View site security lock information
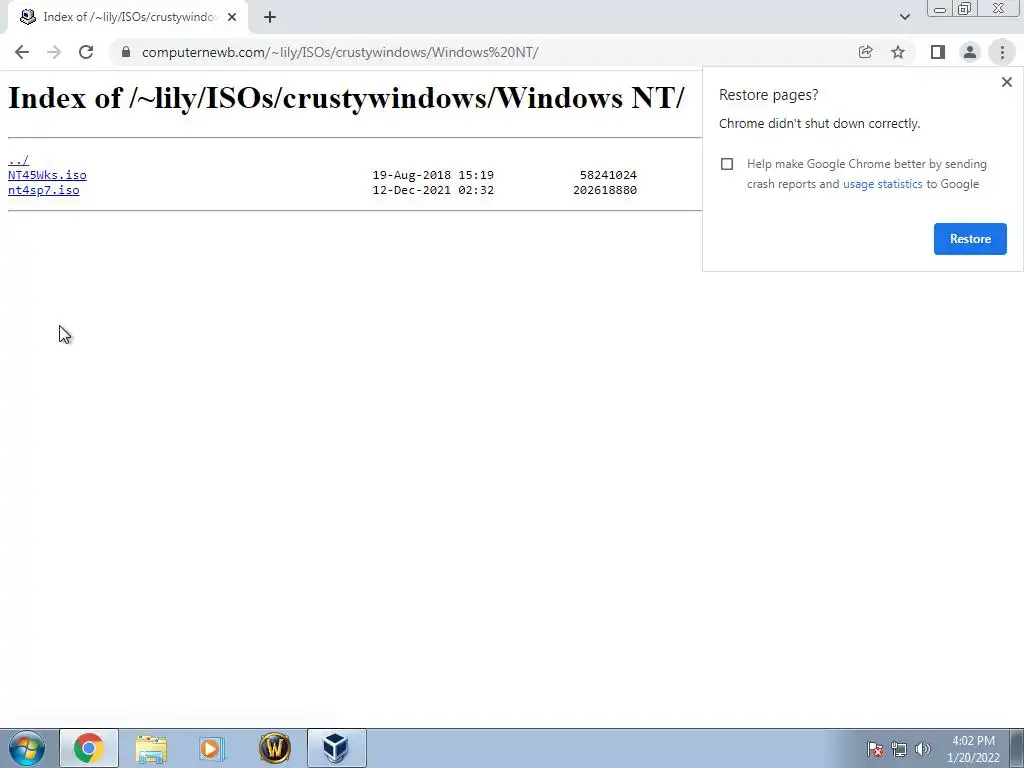The image size is (1024, 768). point(126,52)
